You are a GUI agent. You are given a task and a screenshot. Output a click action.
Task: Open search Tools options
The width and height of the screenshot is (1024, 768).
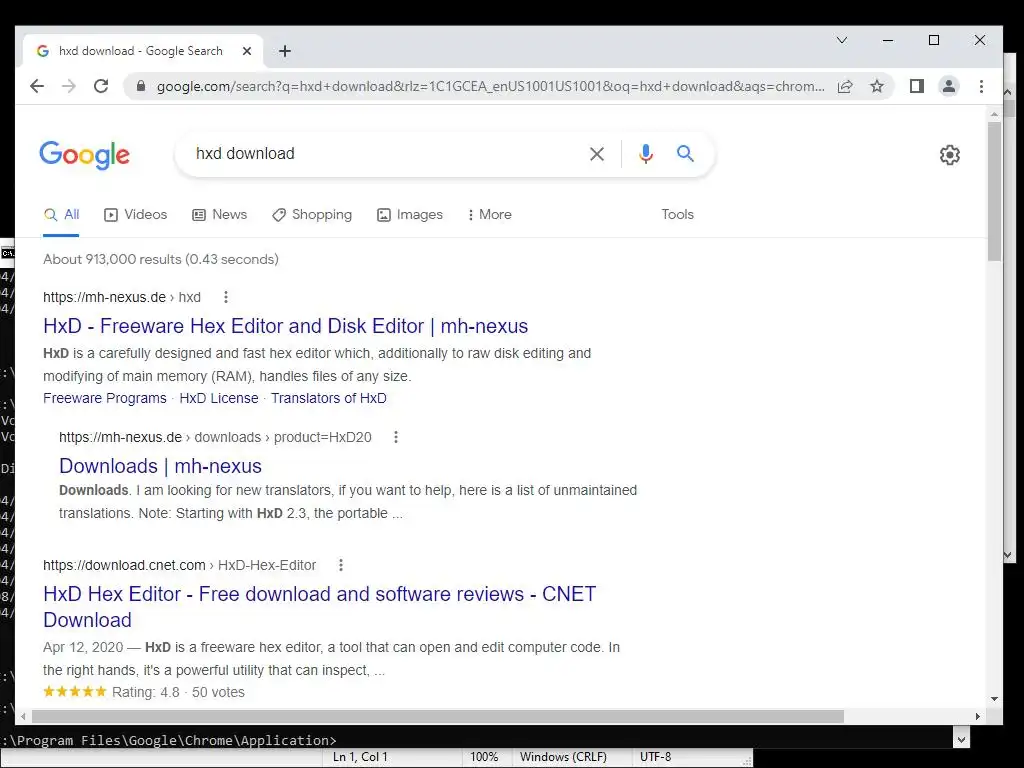pyautogui.click(x=677, y=214)
